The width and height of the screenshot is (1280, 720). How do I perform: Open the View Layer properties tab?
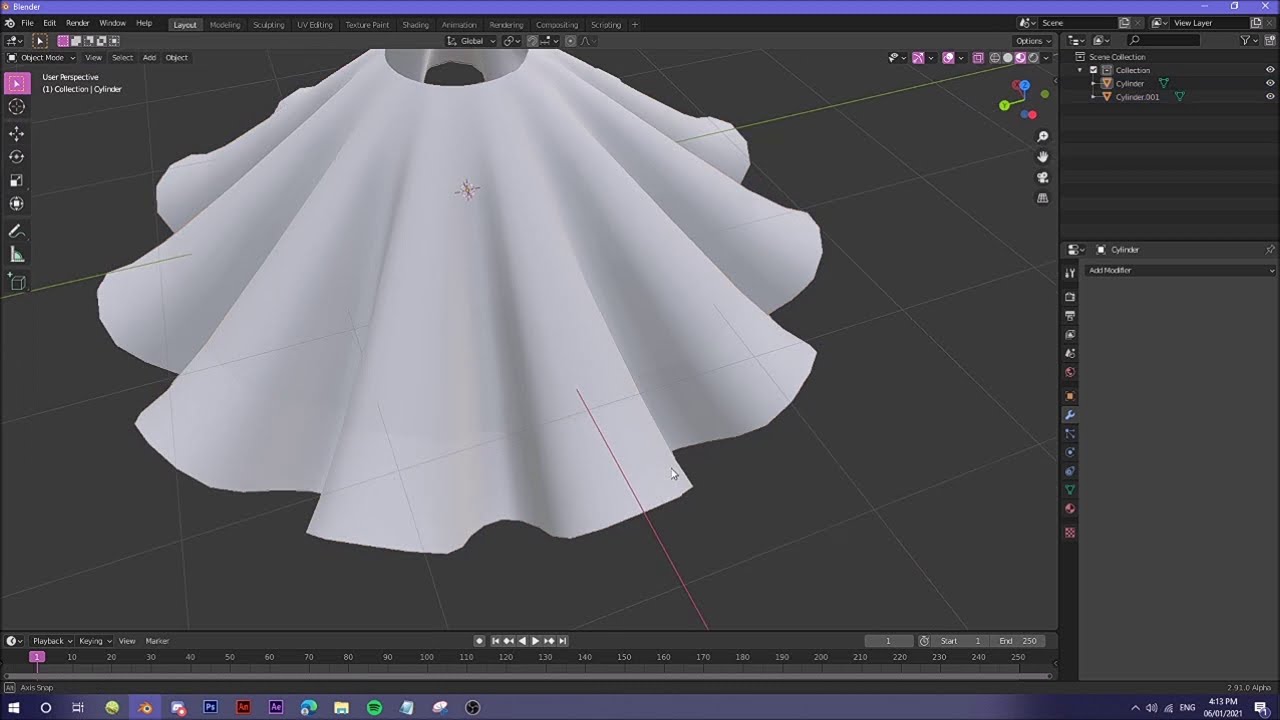[x=1070, y=335]
